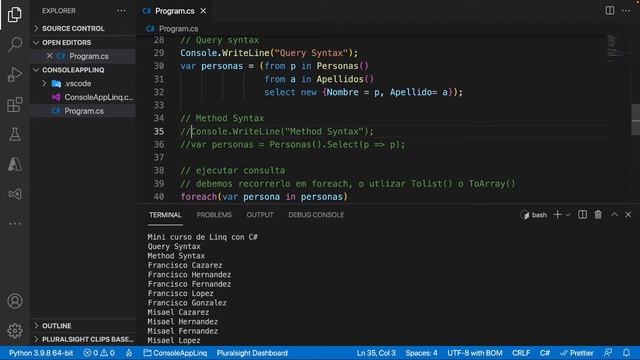This screenshot has width=640, height=360.
Task: Open Run and Debug view
Action: pos(15,74)
